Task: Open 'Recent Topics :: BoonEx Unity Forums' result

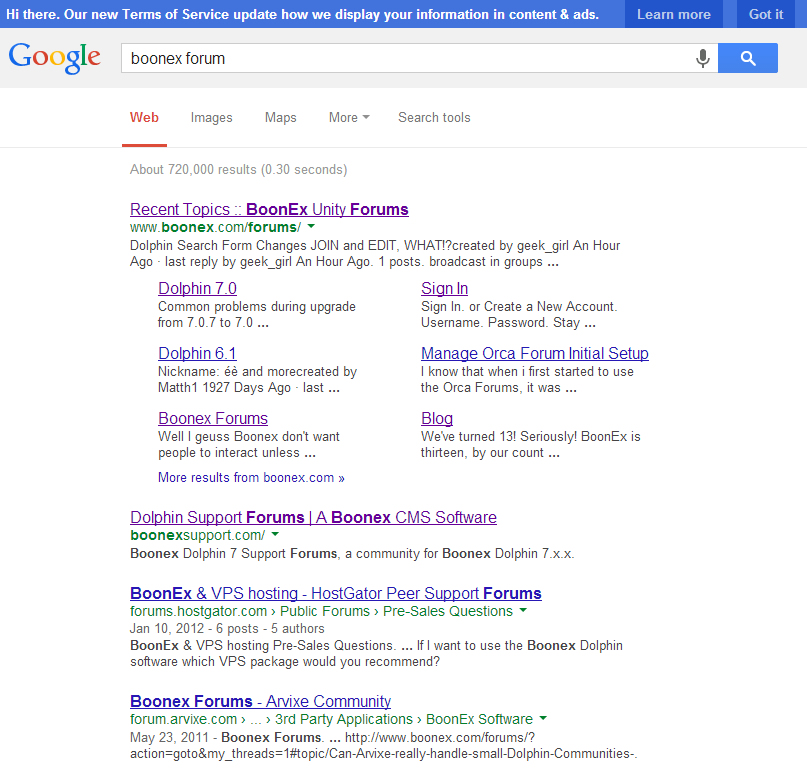Action: click(269, 209)
